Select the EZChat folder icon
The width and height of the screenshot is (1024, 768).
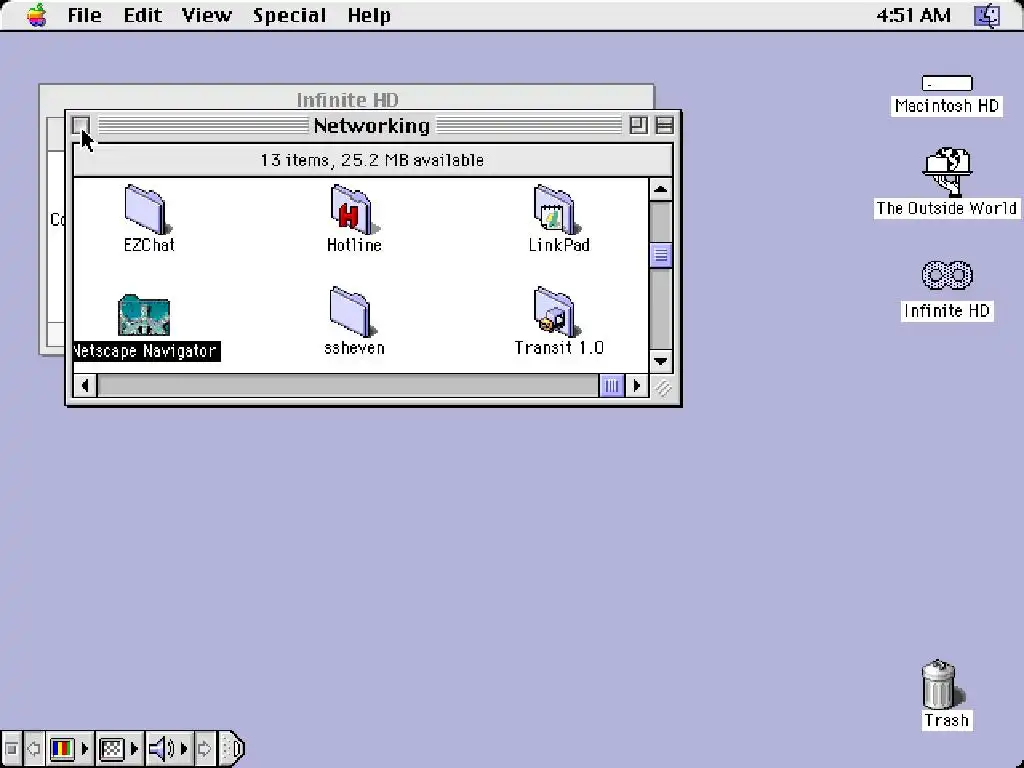[148, 209]
